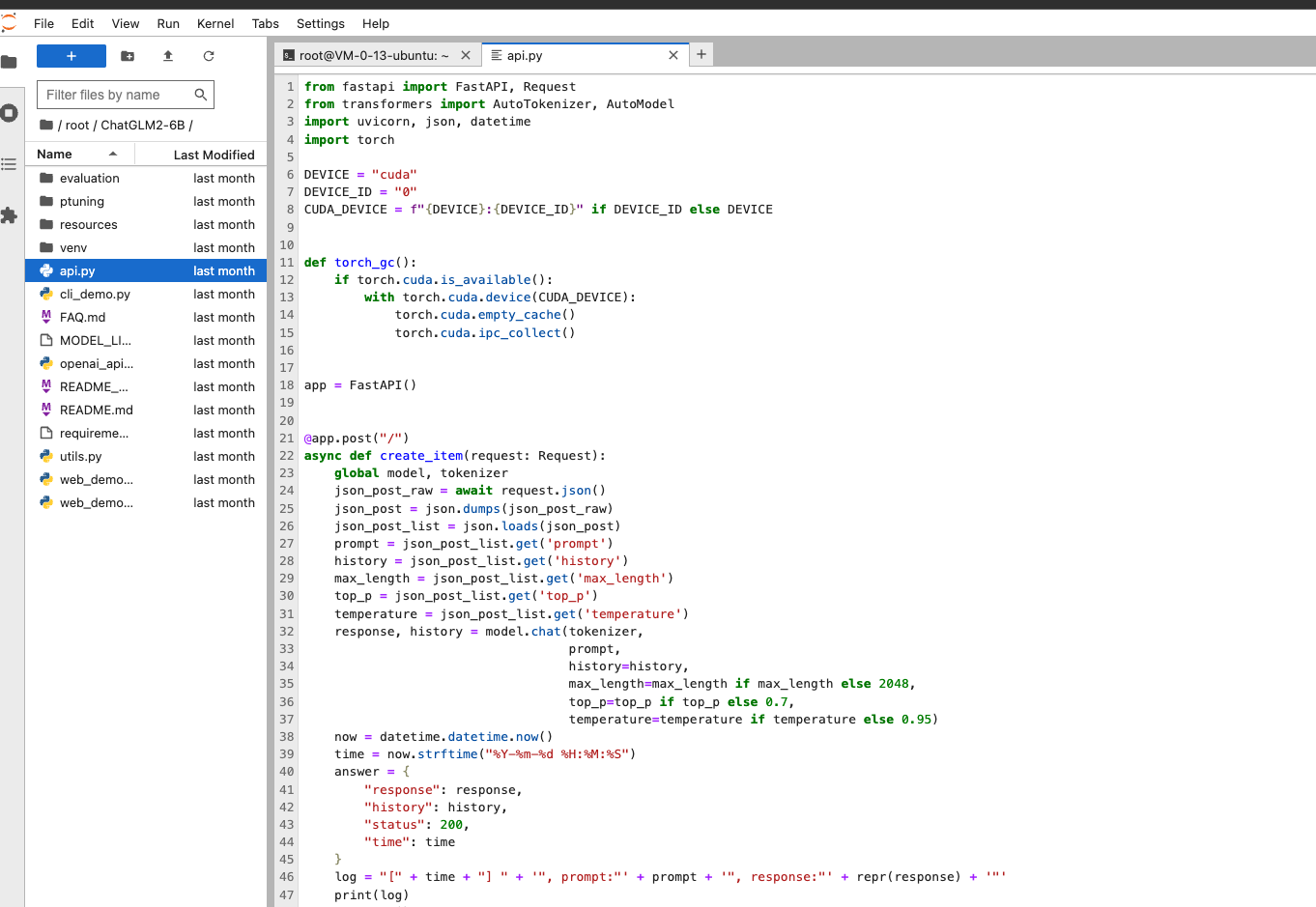Click the root breadcrumb link
Viewport: 1316px width, 907px height.
click(77, 125)
